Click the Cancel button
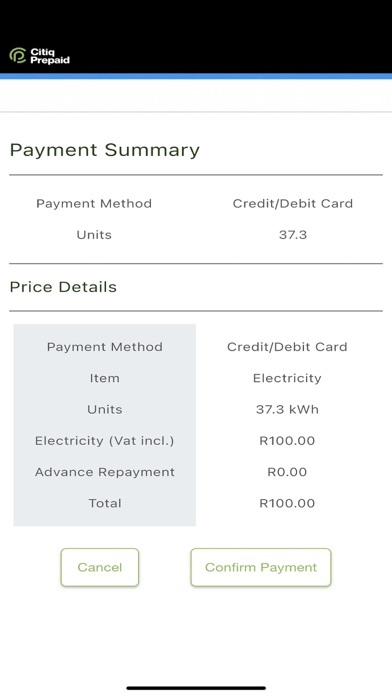Viewport: 392px width, 696px height. coord(100,567)
